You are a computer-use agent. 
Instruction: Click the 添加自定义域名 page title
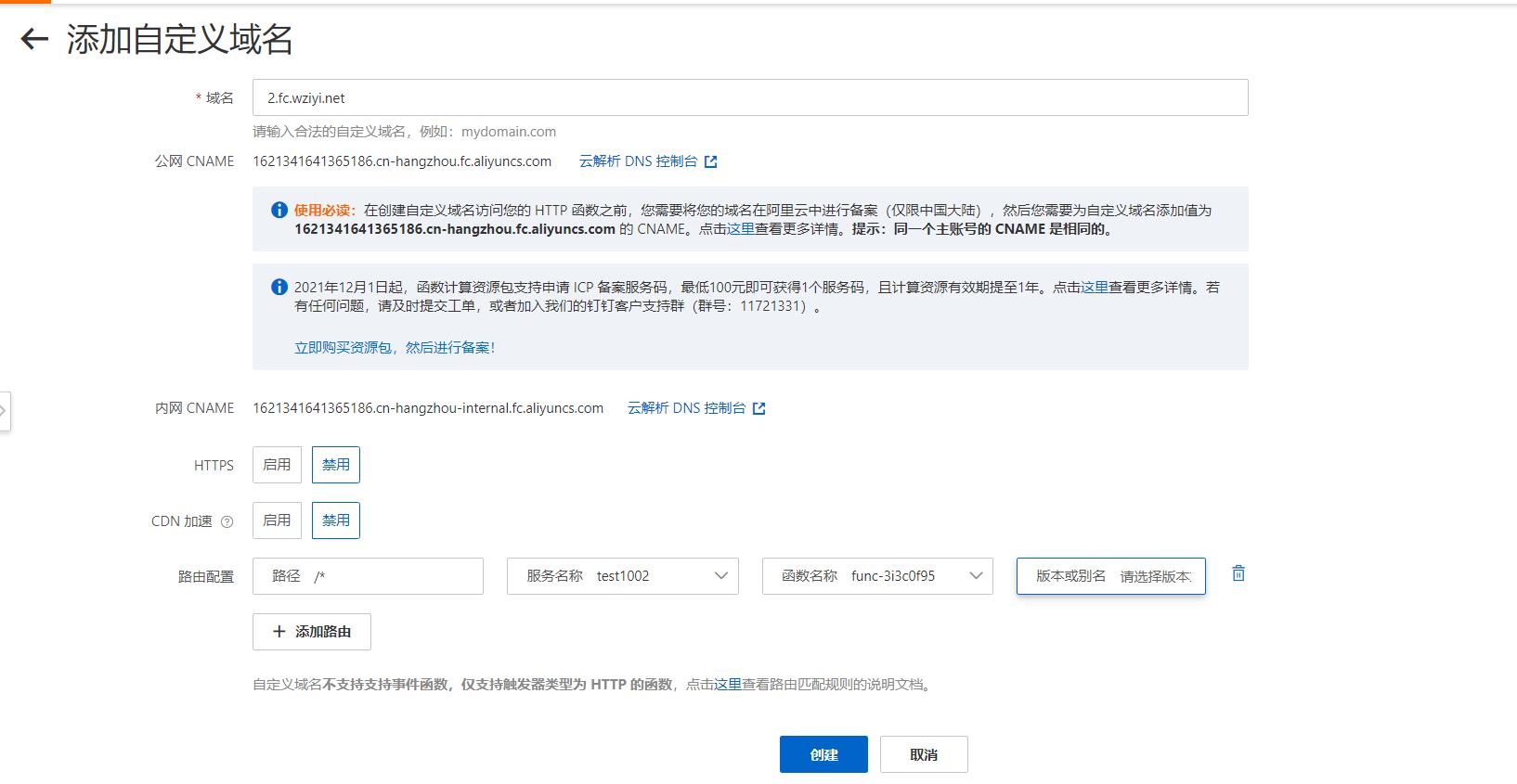(180, 39)
